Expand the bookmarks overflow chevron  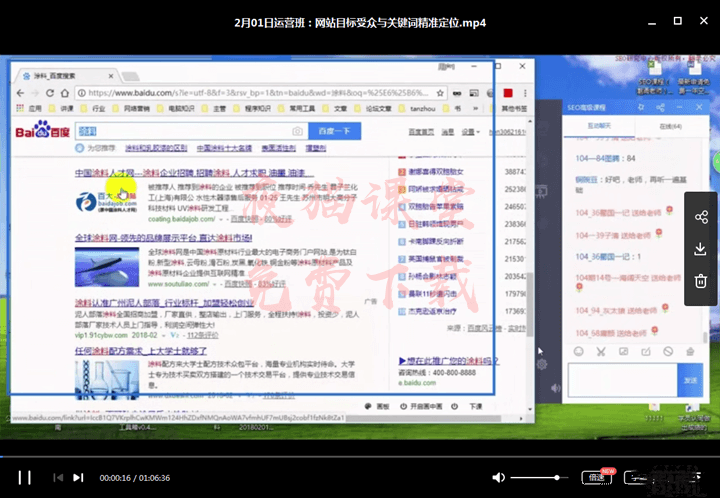click(475, 108)
